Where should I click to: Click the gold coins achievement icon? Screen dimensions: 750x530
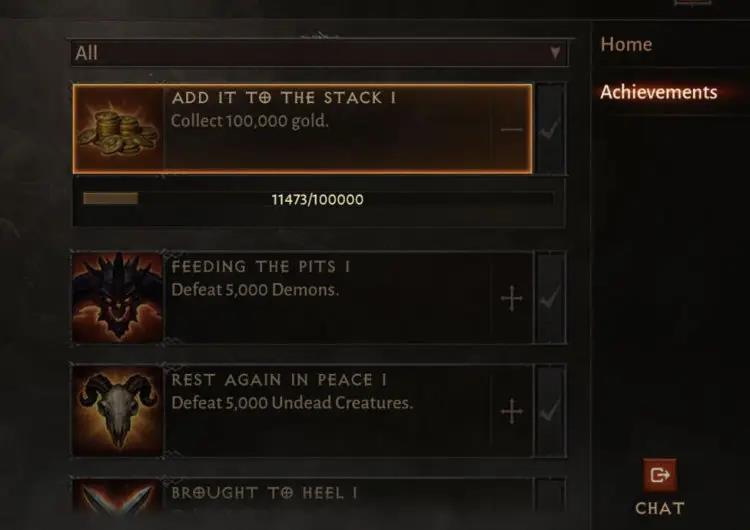pos(118,129)
